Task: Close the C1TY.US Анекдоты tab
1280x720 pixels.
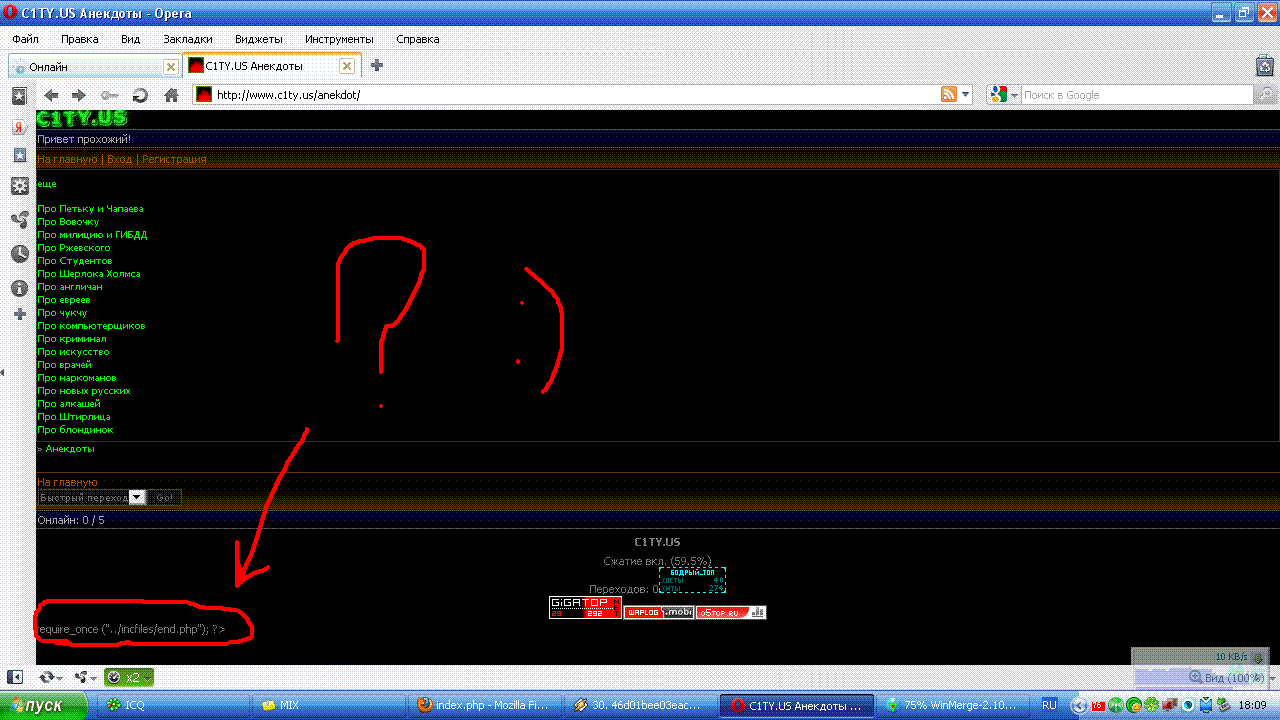Action: tap(347, 66)
